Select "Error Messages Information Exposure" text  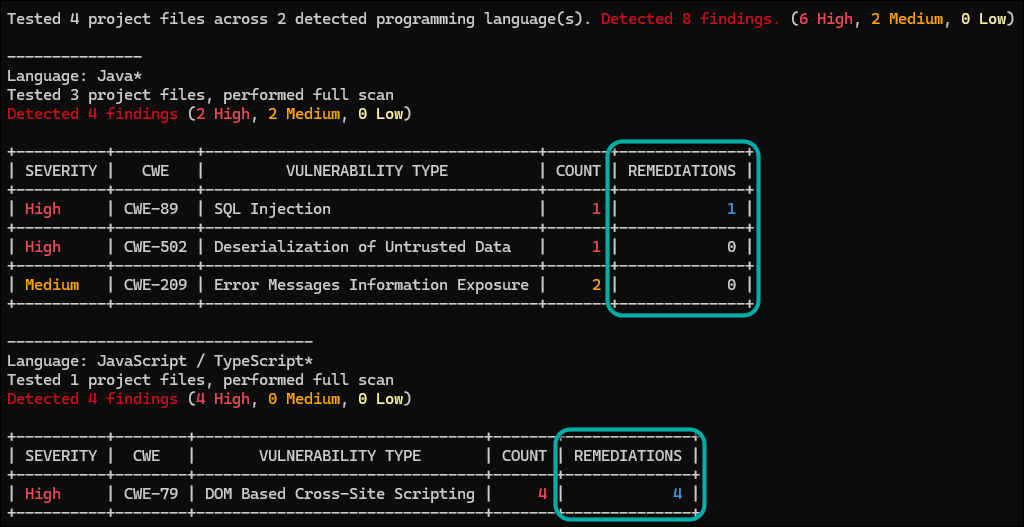(x=371, y=285)
